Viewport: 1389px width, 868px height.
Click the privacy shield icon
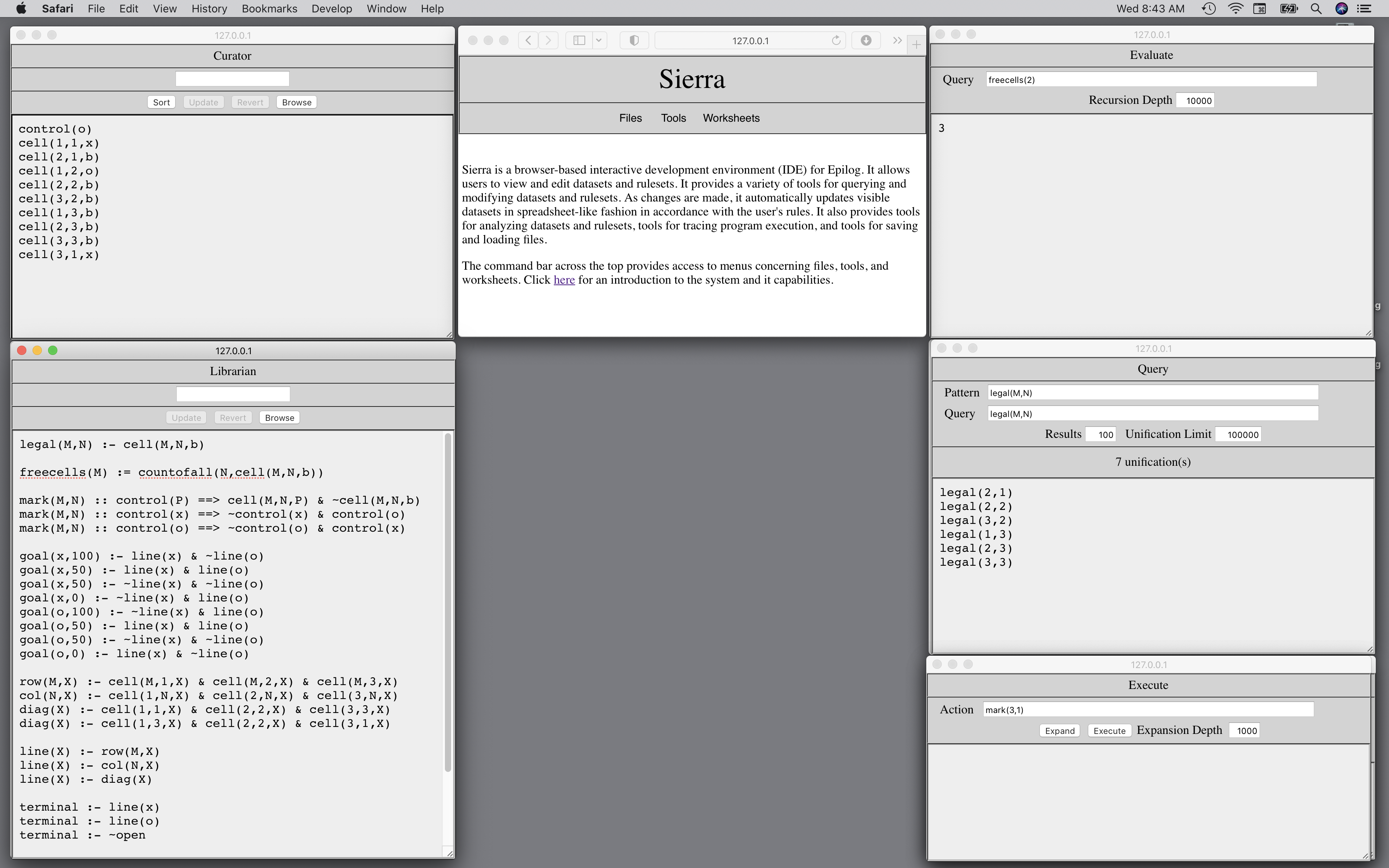pos(634,41)
